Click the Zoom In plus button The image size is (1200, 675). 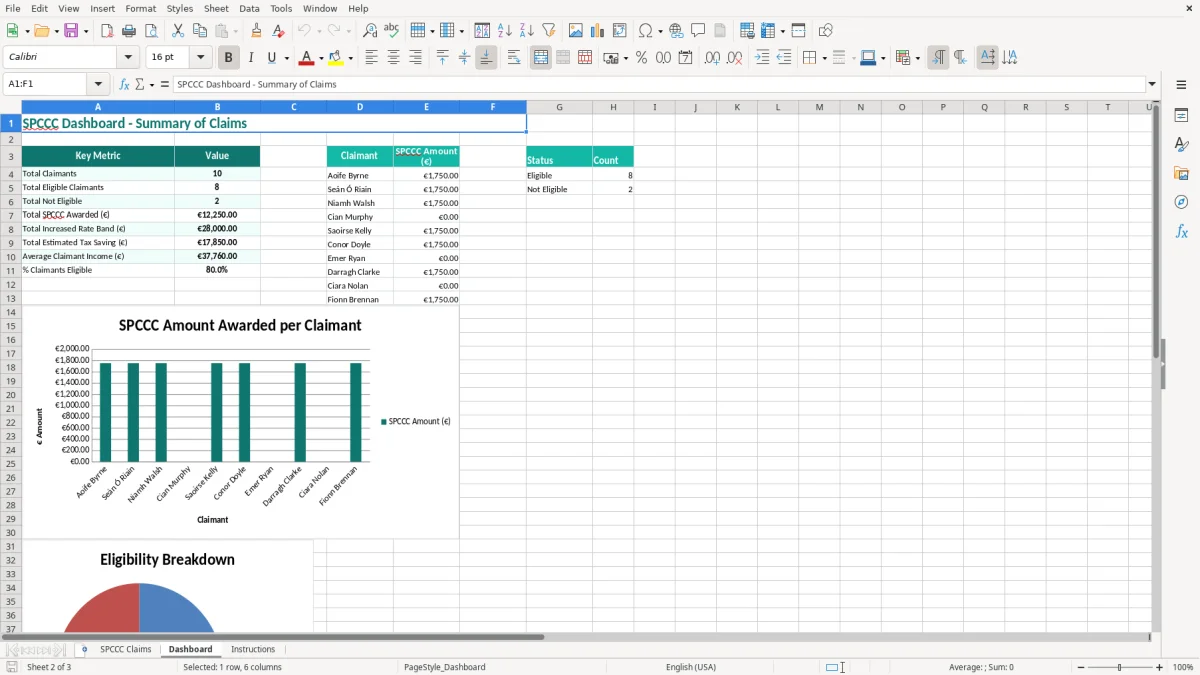click(x=1160, y=667)
